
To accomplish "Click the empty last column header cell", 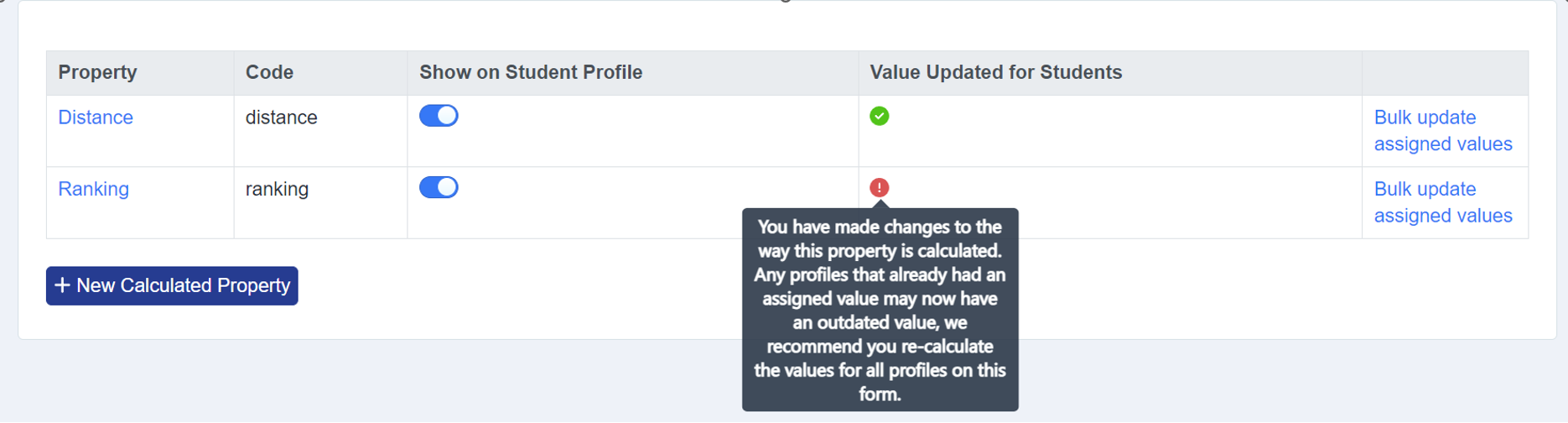I will [x=1445, y=73].
